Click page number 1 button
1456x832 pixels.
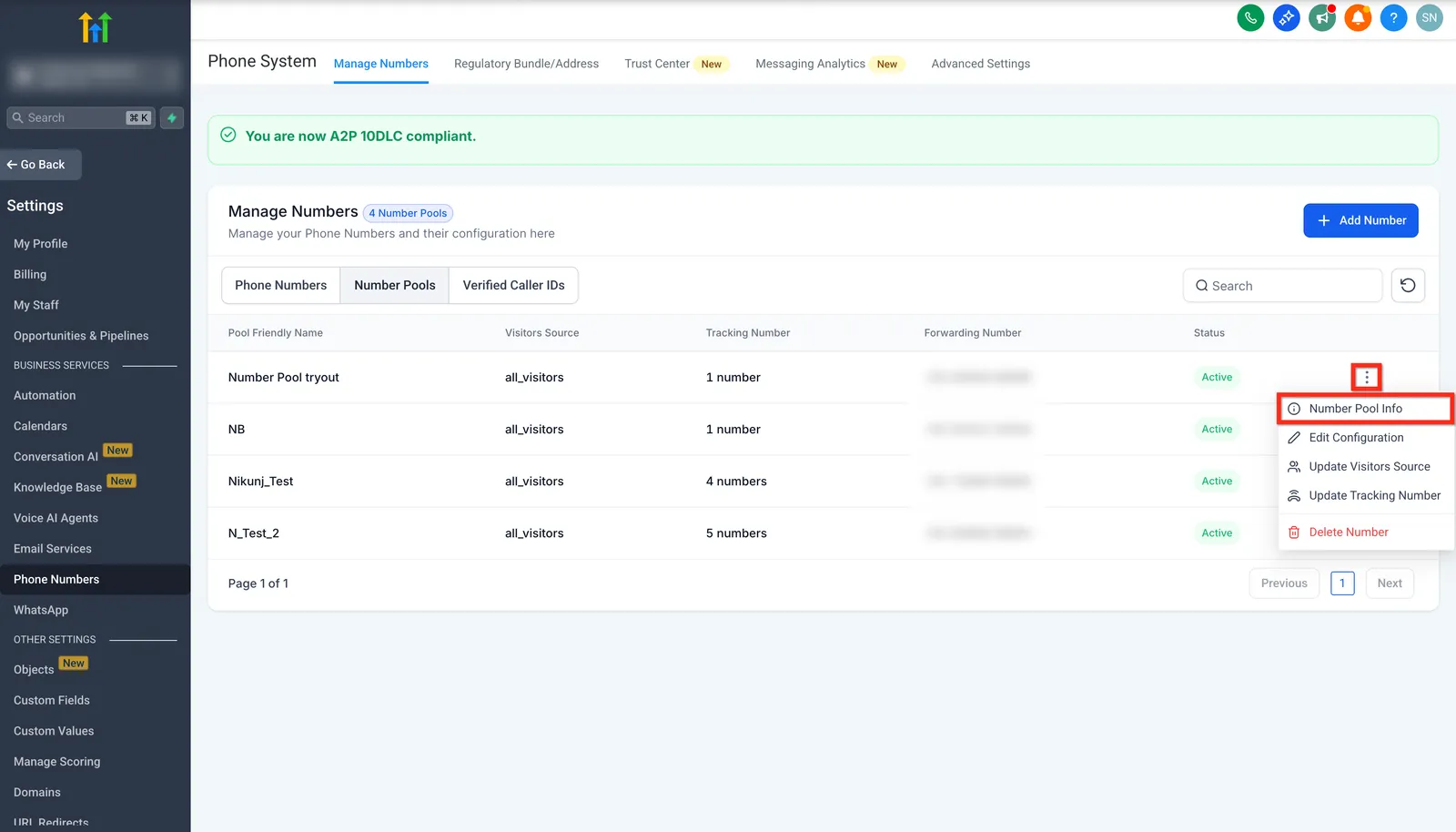click(1342, 583)
